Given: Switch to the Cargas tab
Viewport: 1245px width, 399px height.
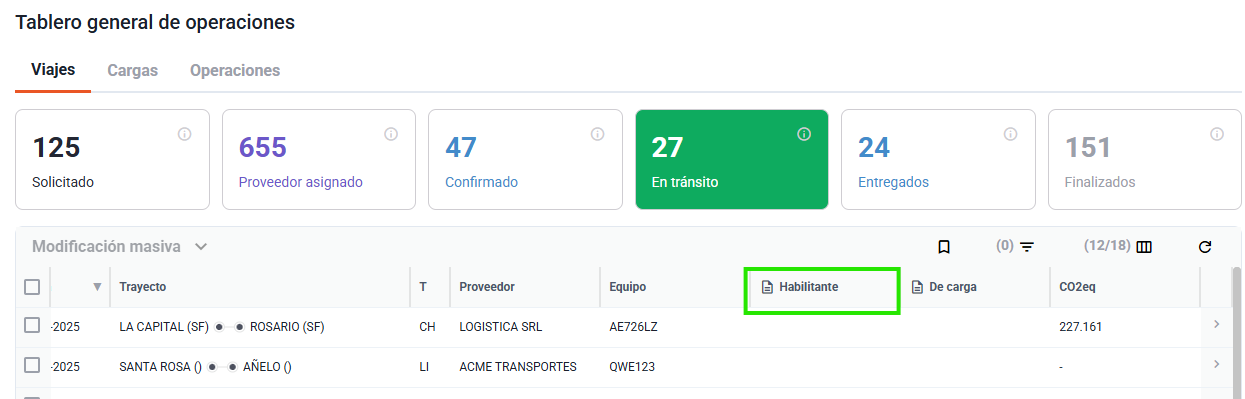Looking at the screenshot, I should point(132,71).
